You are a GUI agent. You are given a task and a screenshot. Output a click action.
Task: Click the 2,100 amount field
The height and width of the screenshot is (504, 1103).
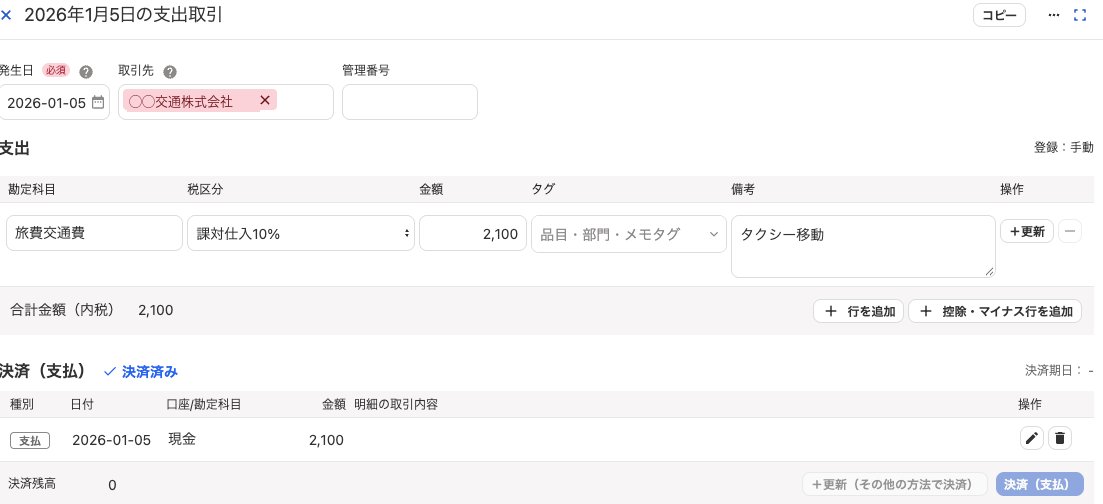click(473, 233)
